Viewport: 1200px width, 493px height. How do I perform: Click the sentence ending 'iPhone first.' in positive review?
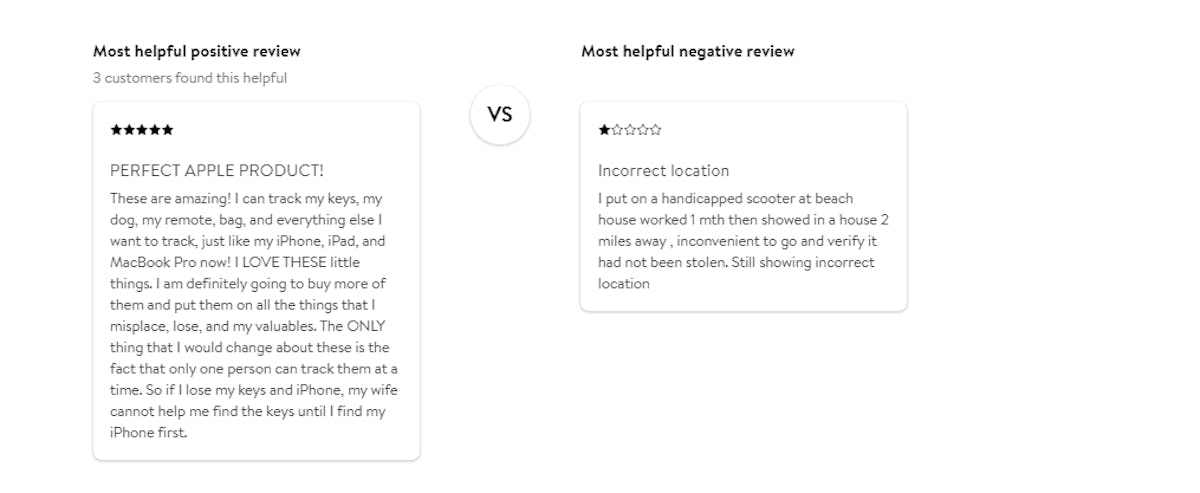click(x=253, y=400)
